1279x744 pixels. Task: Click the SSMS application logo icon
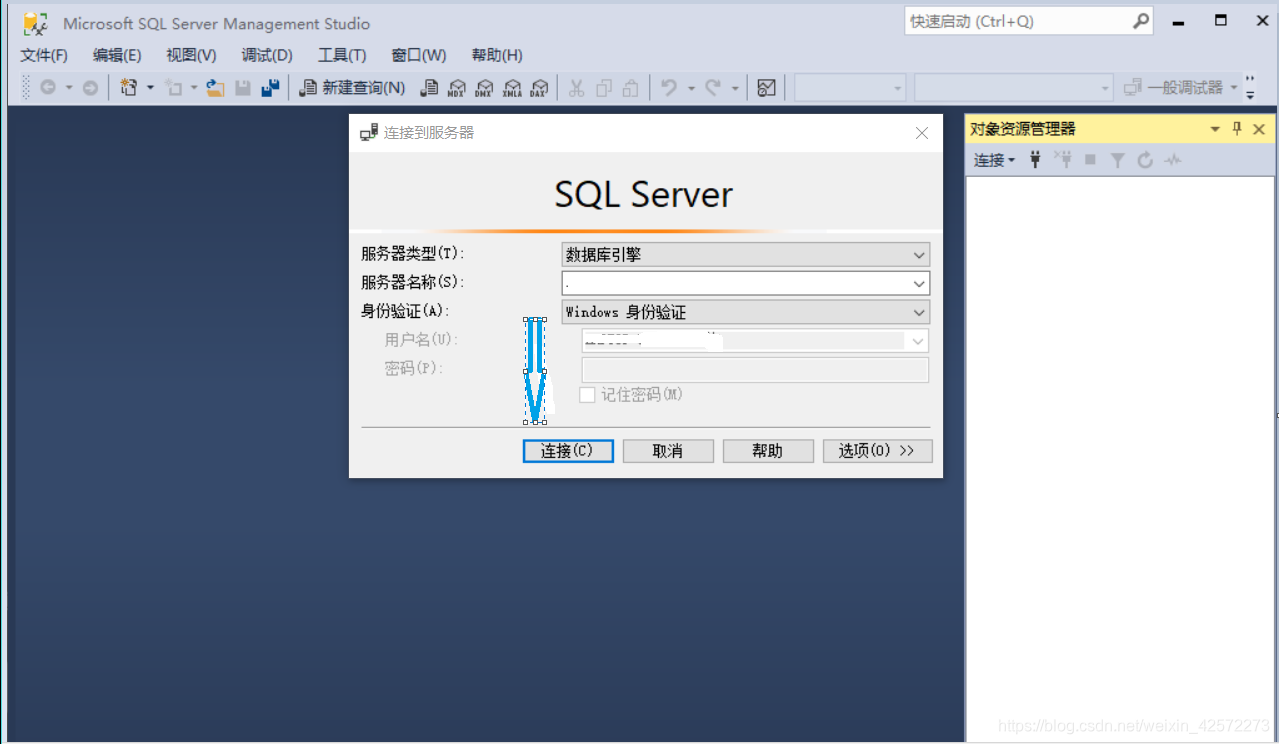36,23
